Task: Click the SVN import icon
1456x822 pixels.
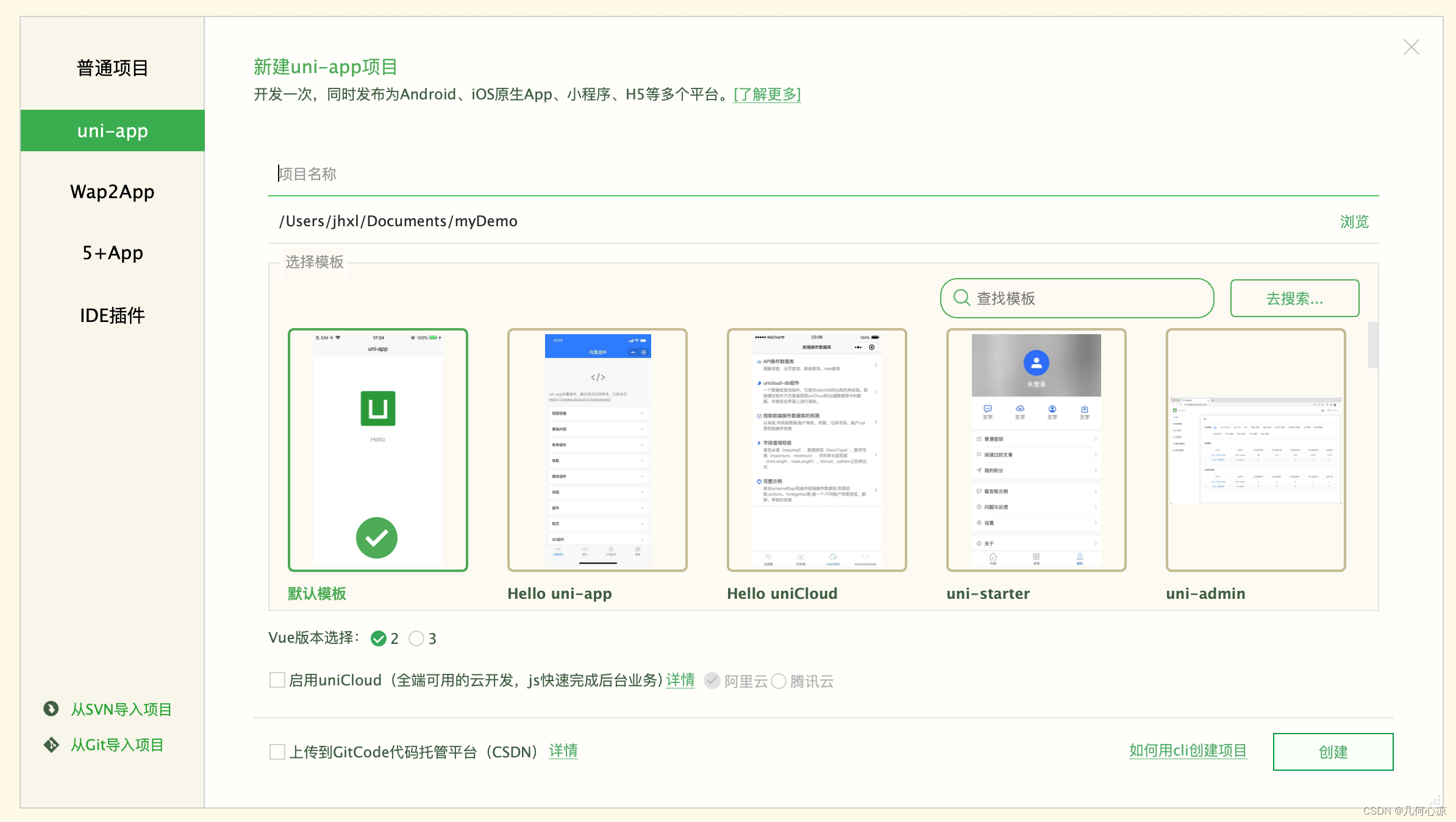Action: click(51, 709)
